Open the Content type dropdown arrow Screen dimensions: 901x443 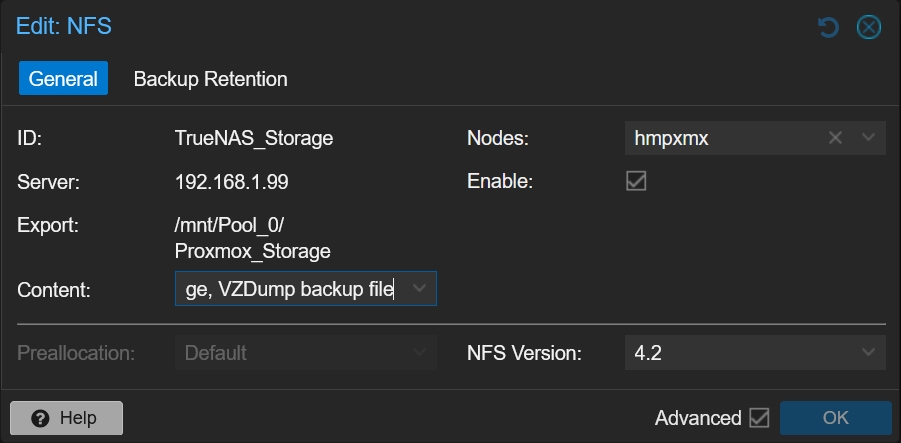(419, 288)
